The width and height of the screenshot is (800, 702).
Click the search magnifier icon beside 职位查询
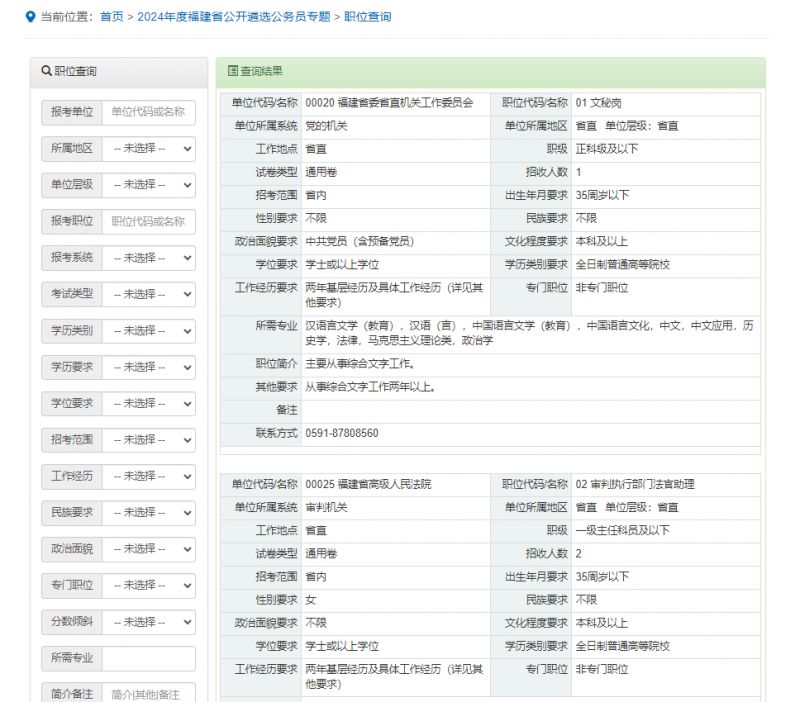46,71
